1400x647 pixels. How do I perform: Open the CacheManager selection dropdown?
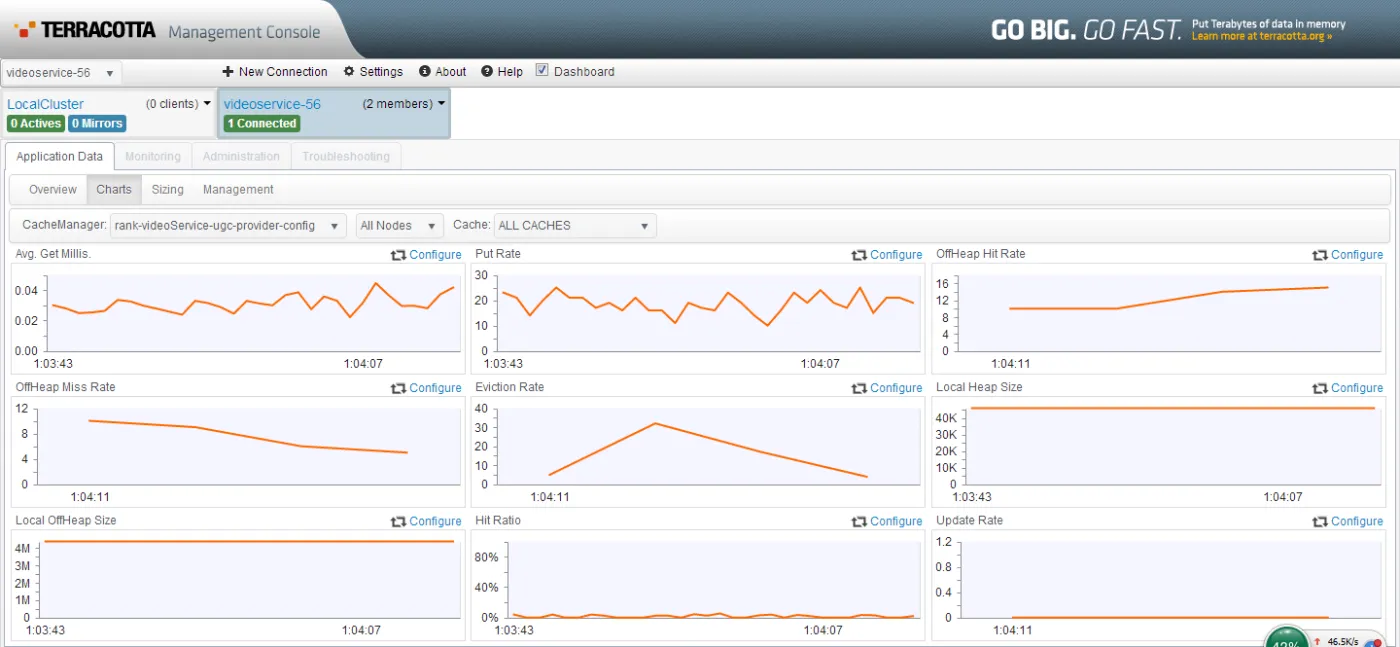pyautogui.click(x=228, y=226)
